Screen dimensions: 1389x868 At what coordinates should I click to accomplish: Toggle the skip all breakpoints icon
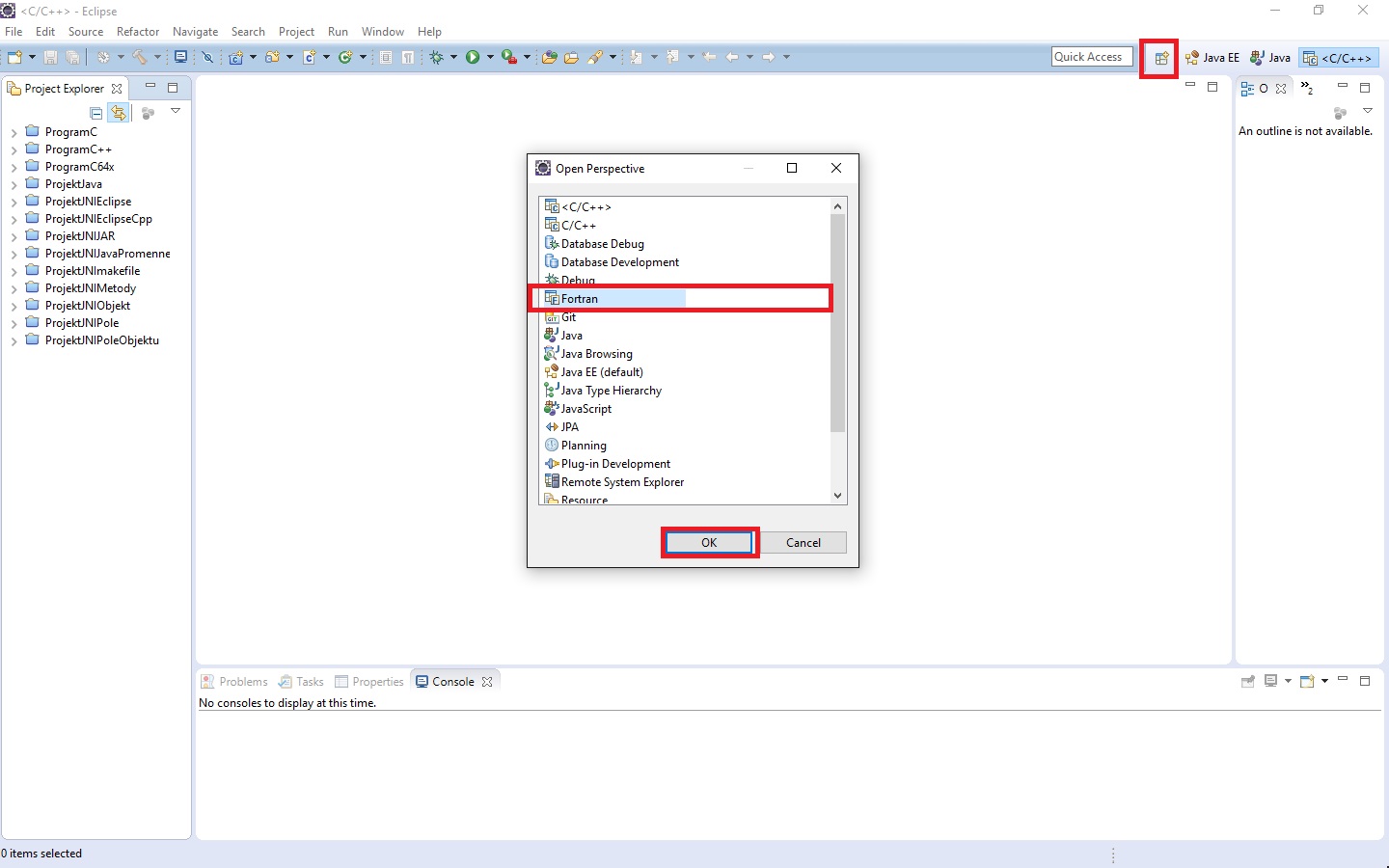(207, 57)
